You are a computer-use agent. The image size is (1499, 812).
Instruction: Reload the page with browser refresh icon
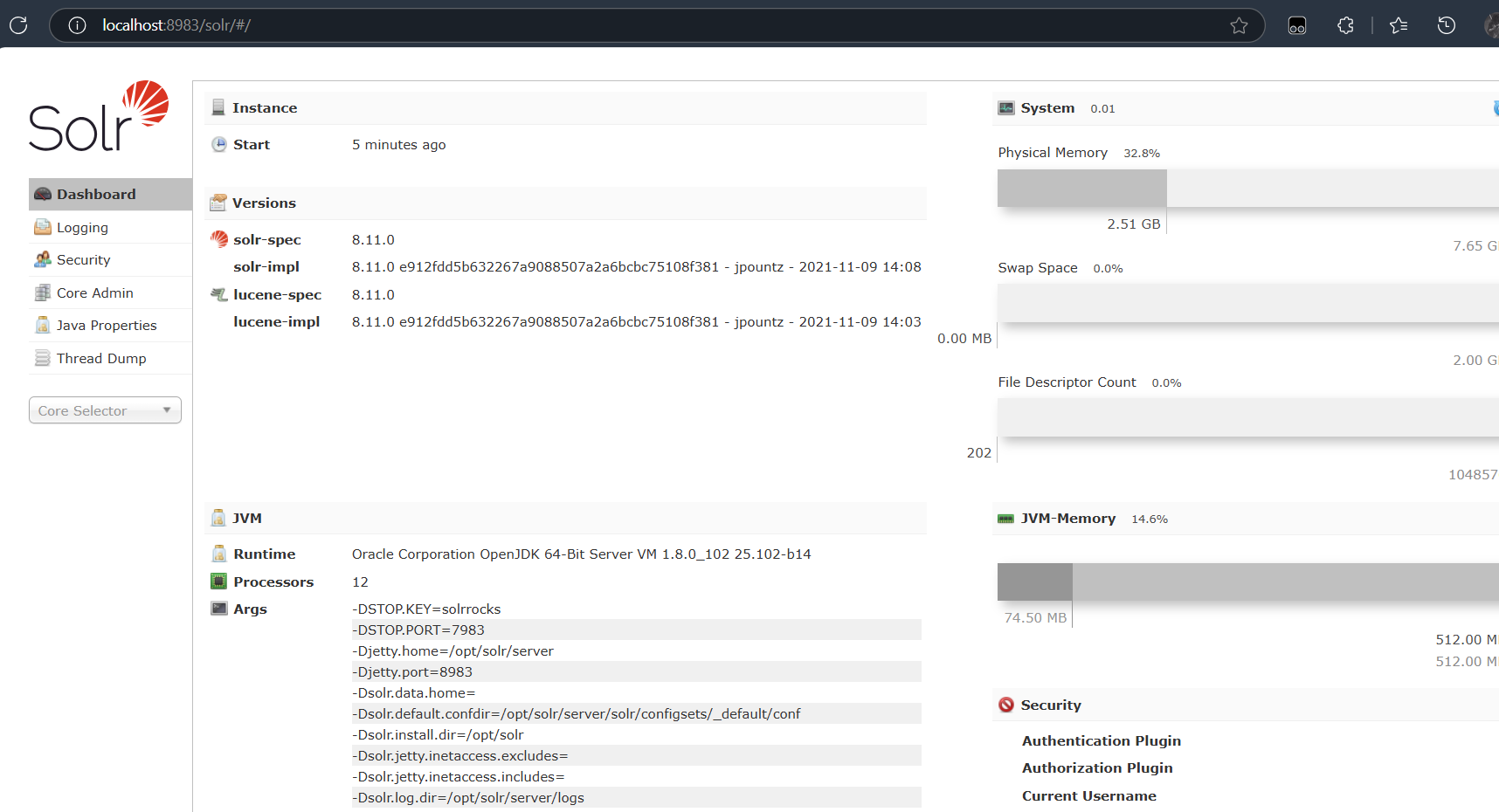(x=18, y=25)
